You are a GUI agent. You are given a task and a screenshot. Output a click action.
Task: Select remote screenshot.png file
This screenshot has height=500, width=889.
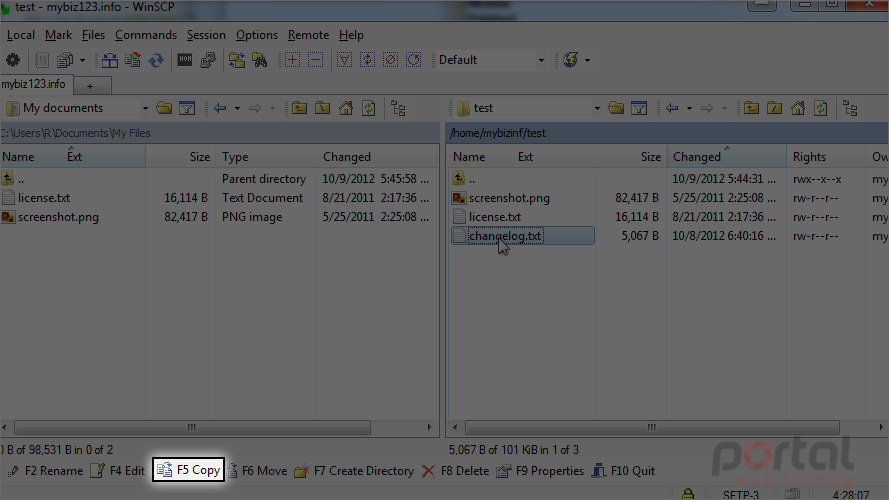pyautogui.click(x=509, y=198)
